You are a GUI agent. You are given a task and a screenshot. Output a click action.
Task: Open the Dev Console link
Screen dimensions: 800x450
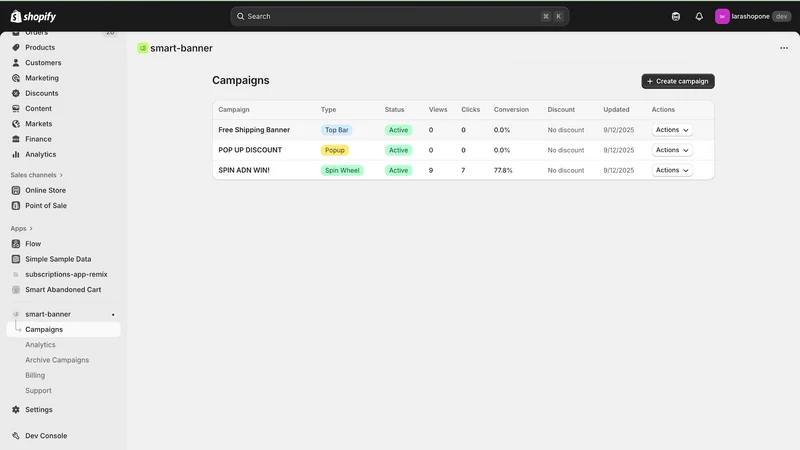(x=46, y=436)
